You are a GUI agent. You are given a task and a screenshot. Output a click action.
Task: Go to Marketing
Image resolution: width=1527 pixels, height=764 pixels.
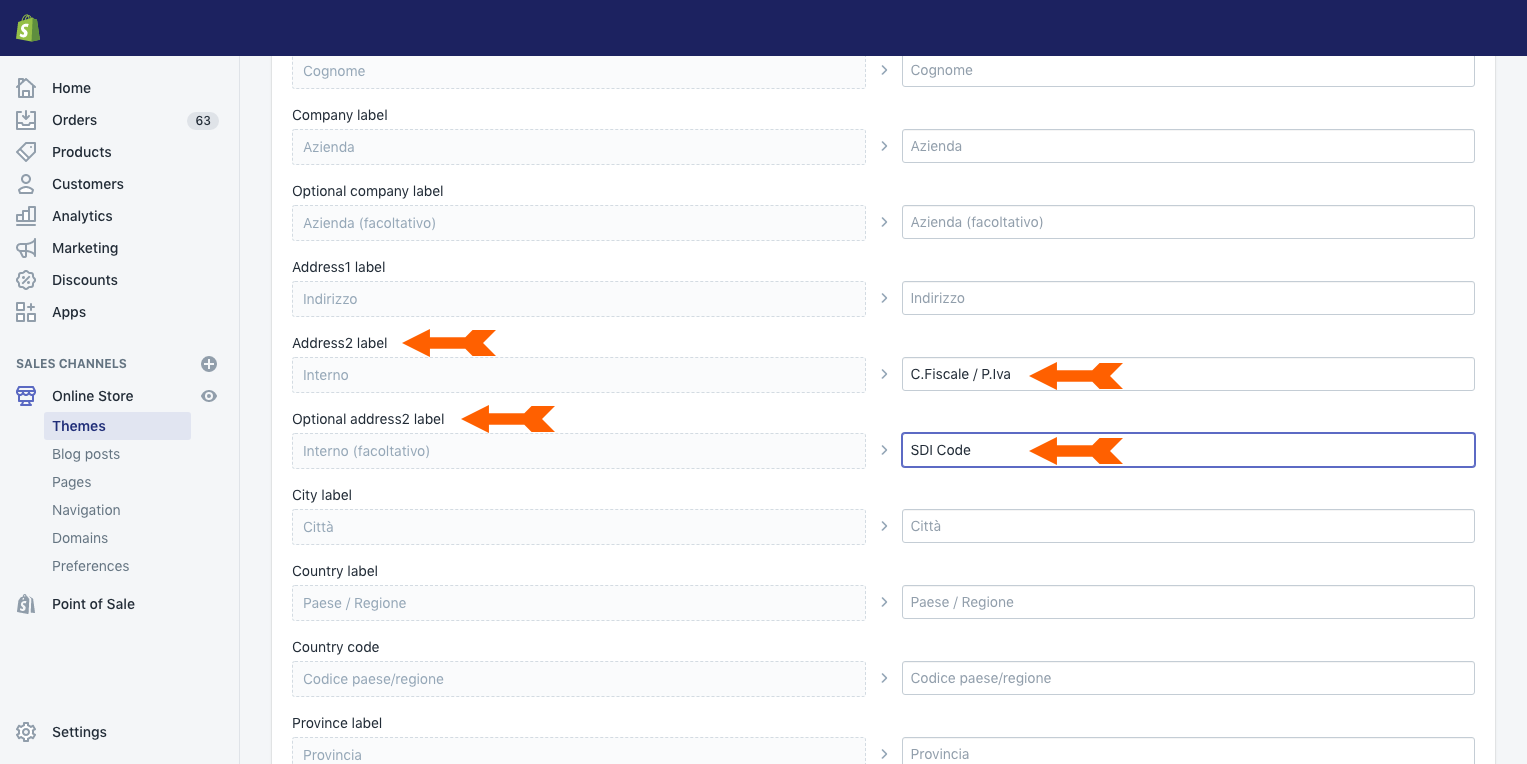point(85,248)
